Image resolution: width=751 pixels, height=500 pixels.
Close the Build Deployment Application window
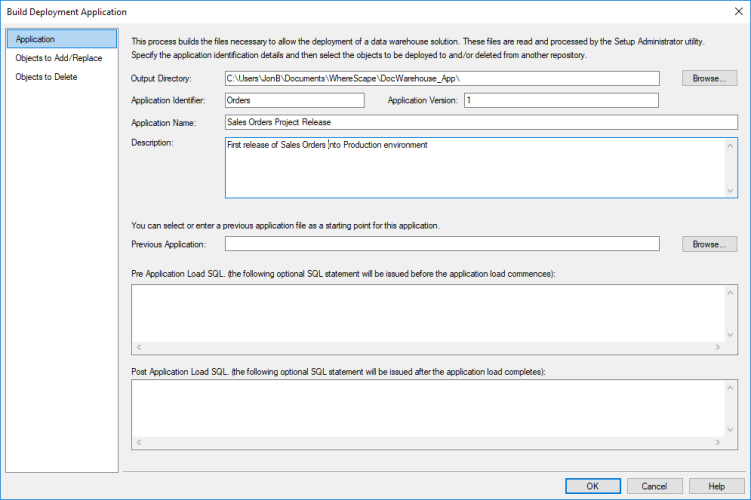739,11
